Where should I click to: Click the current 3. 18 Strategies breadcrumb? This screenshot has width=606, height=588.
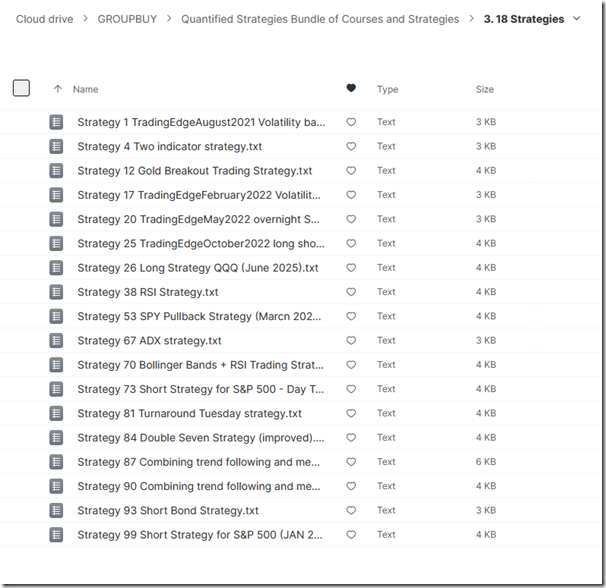[524, 19]
